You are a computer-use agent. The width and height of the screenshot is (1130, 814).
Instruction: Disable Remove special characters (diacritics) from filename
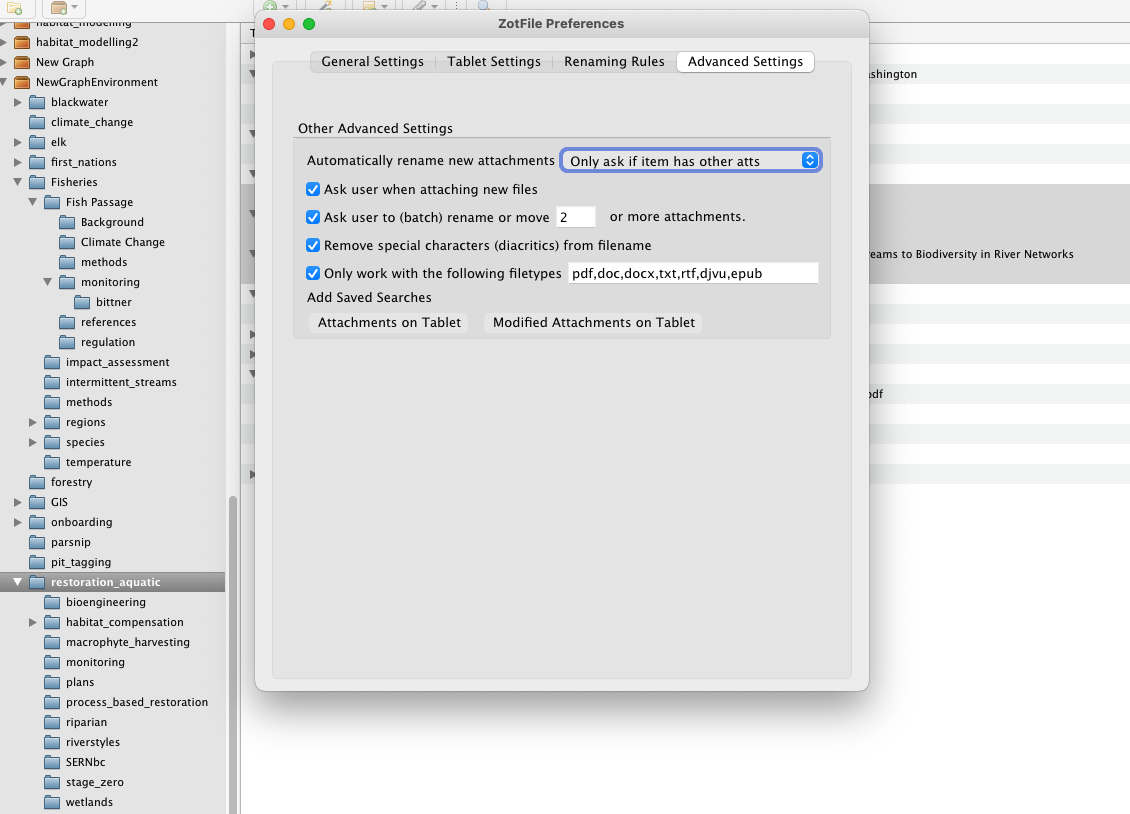click(x=313, y=246)
